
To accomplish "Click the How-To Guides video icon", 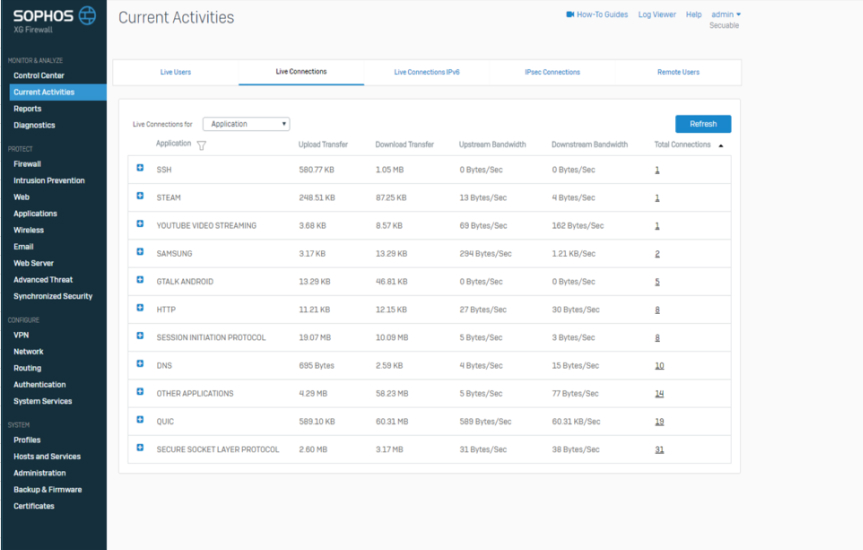I will pos(569,15).
